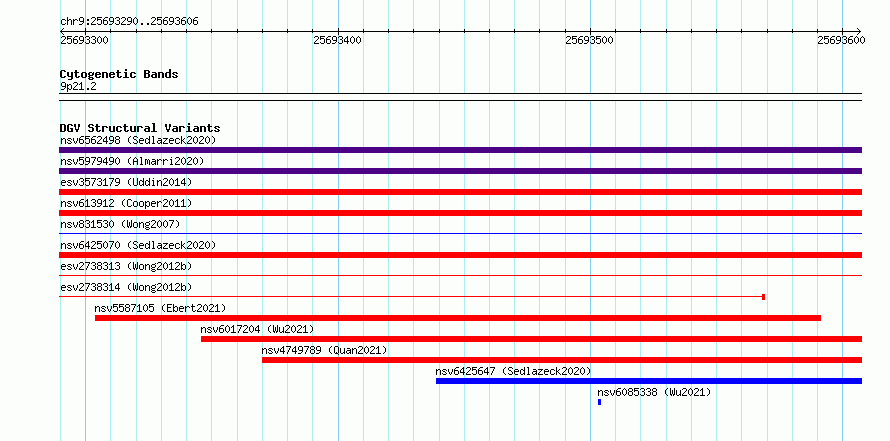
Task: Select the small nsv6085338 blue marker
Action: (x=599, y=402)
